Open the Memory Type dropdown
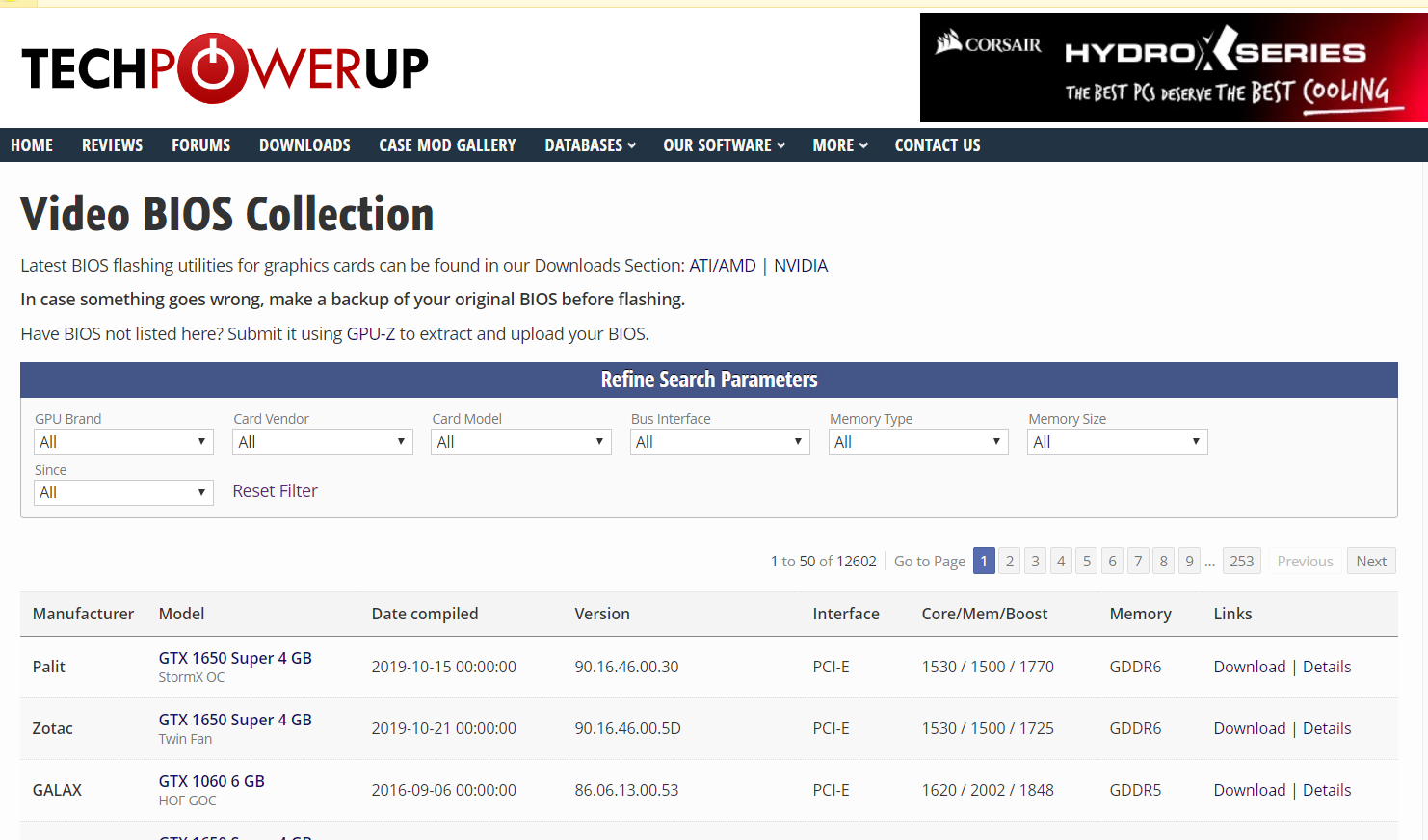This screenshot has height=840, width=1428. pos(918,442)
